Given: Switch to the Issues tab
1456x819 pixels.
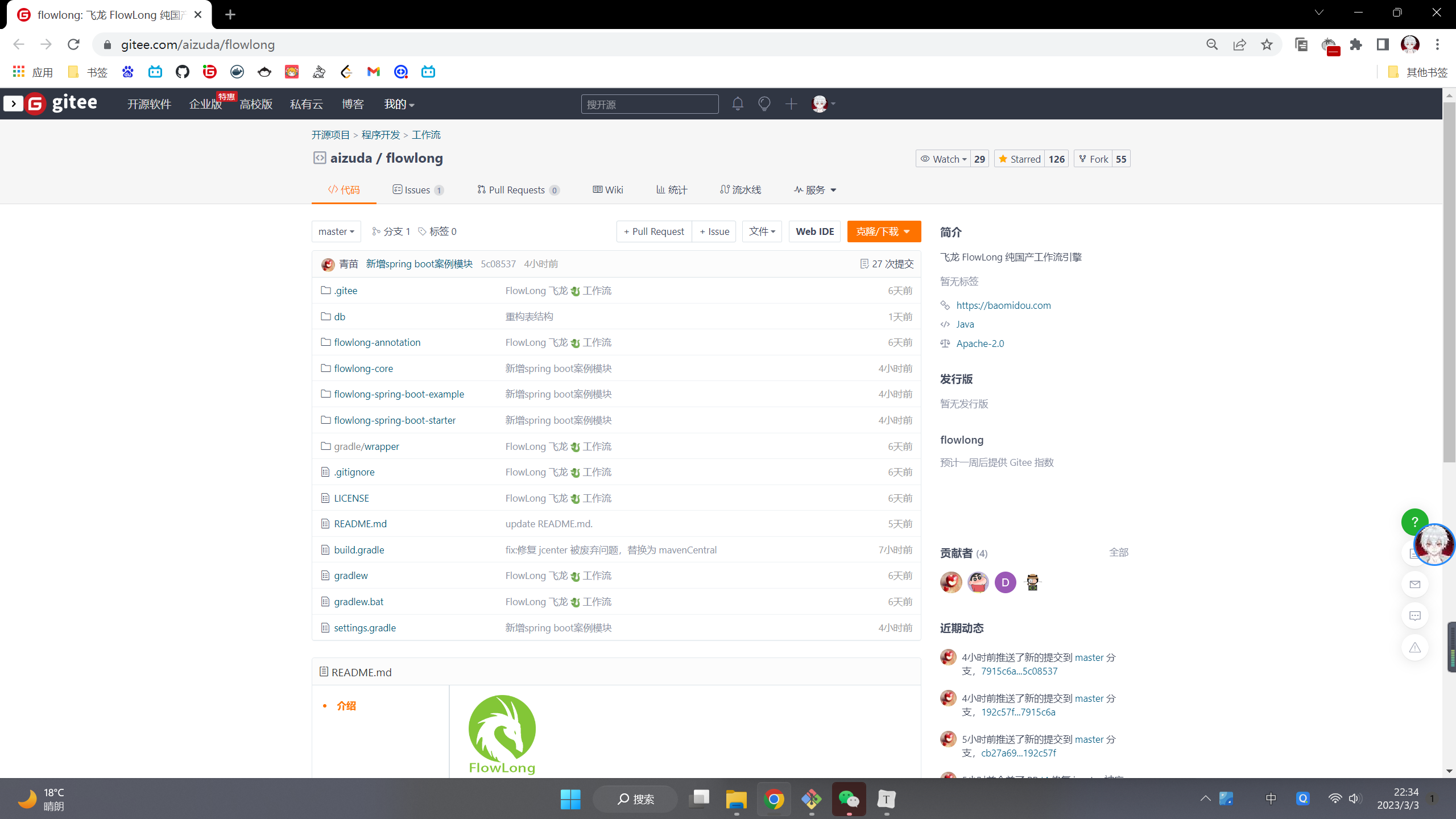Looking at the screenshot, I should 418,189.
